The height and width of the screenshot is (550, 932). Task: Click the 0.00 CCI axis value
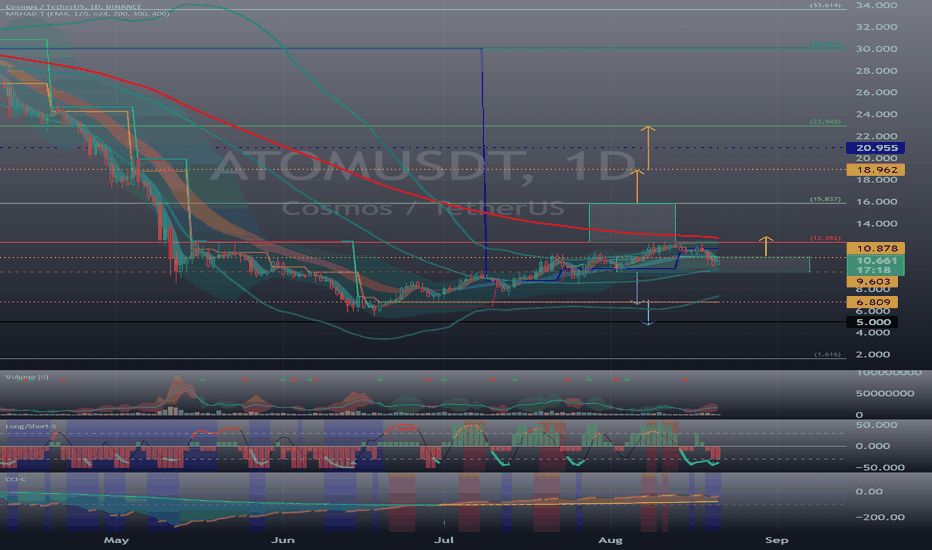pyautogui.click(x=869, y=492)
